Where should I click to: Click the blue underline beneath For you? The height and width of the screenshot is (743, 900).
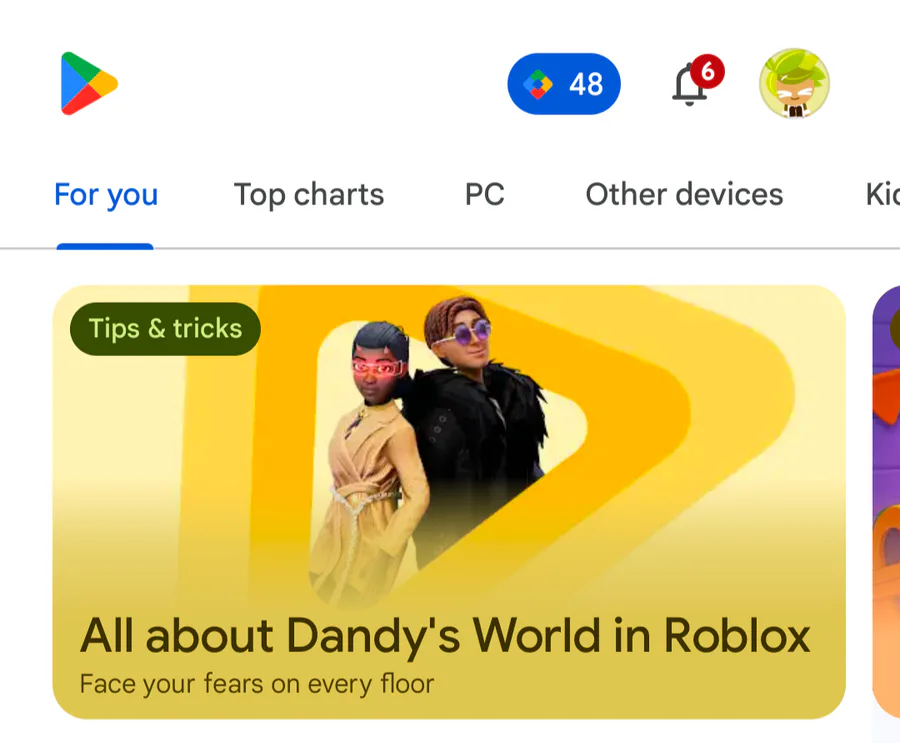[105, 246]
